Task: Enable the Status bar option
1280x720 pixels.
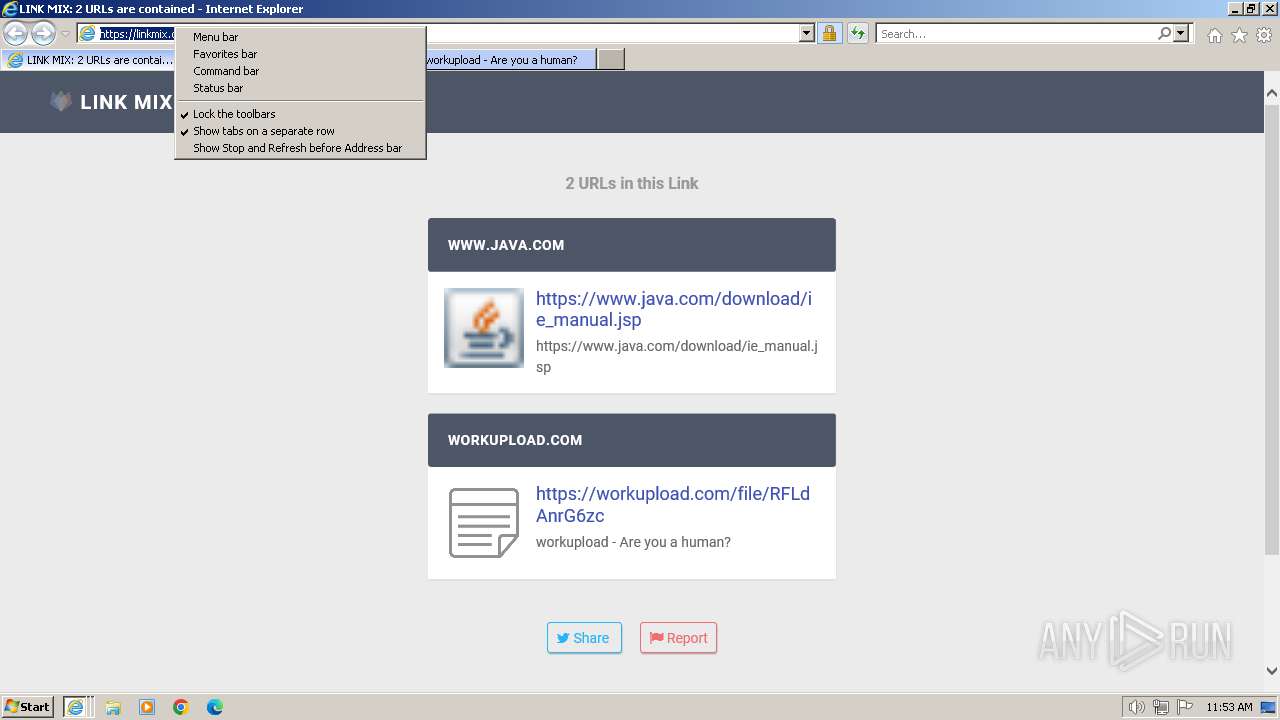Action: point(300,88)
